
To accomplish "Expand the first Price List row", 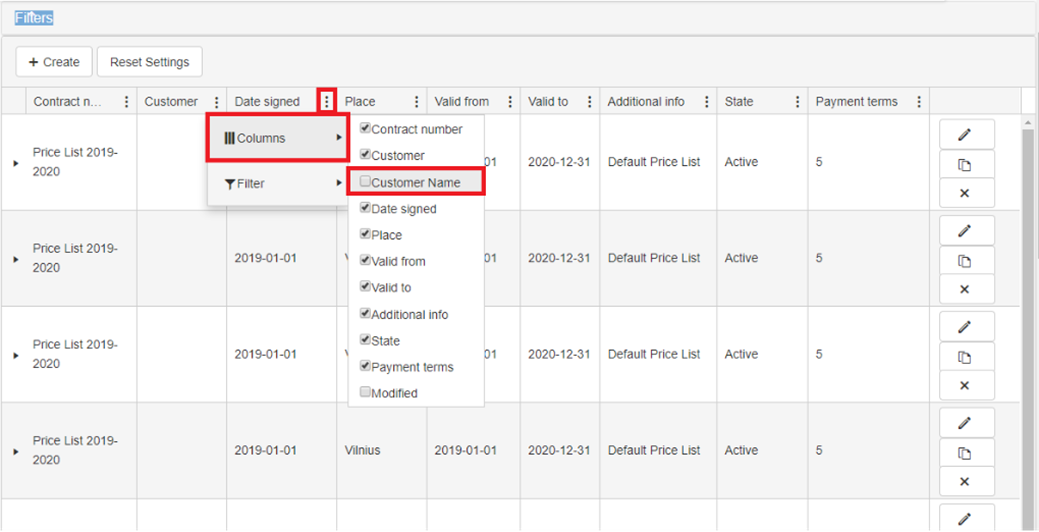I will 15,162.
